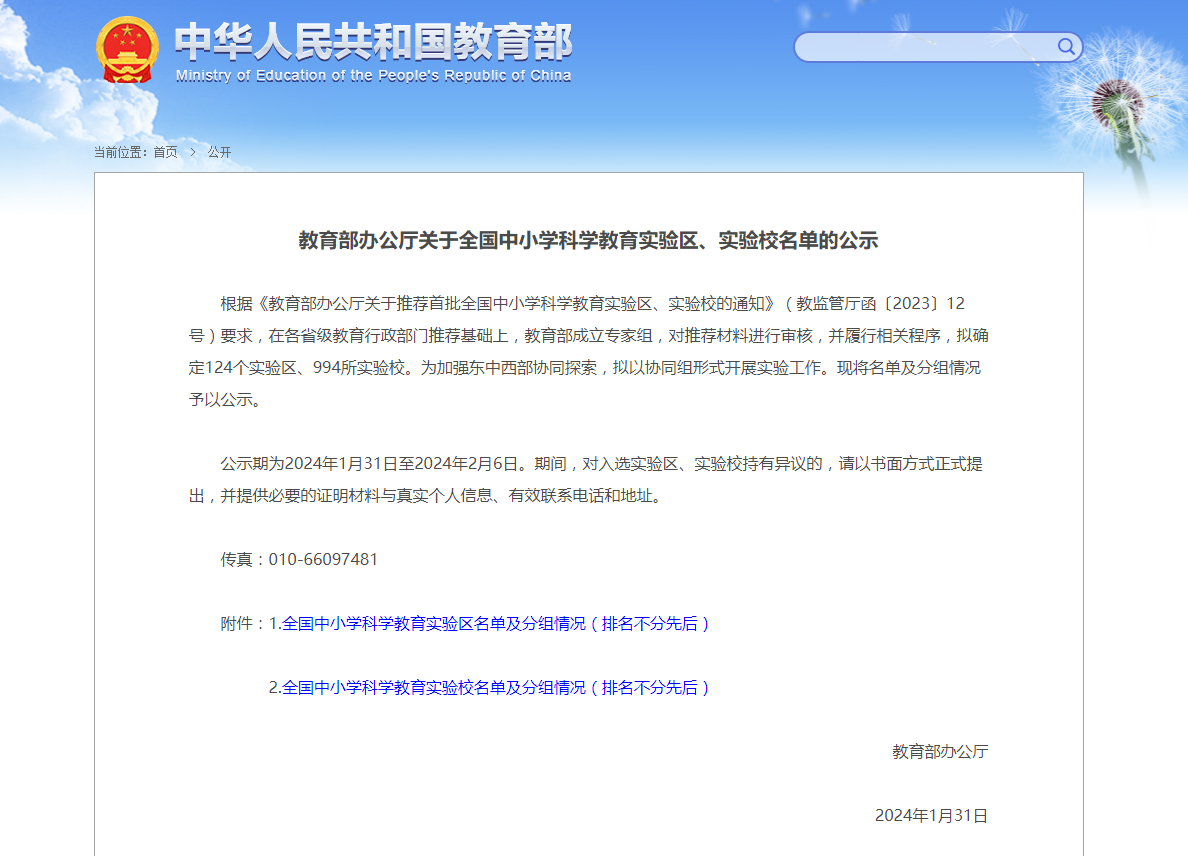
Task: Click the announcement headline 教育部办公厅关于全国中小学科学教育实验区
Action: pos(588,240)
